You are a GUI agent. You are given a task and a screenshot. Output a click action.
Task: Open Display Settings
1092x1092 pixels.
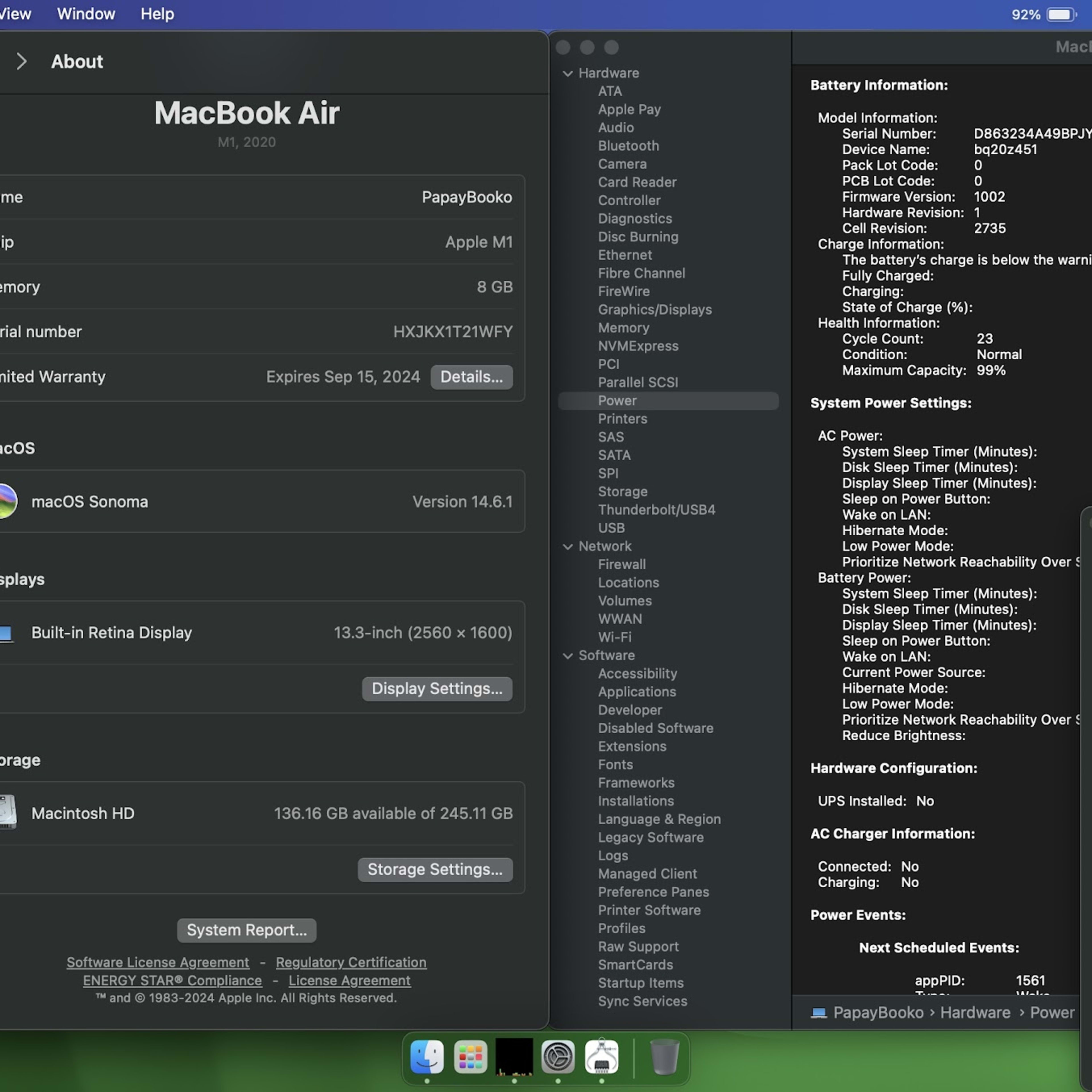pos(437,688)
